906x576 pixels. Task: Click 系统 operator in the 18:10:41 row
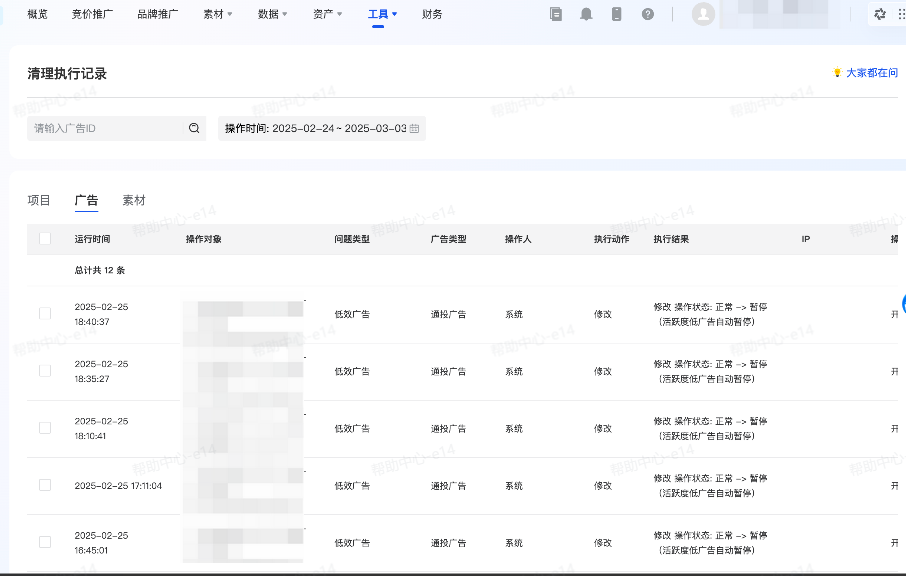pyautogui.click(x=514, y=429)
